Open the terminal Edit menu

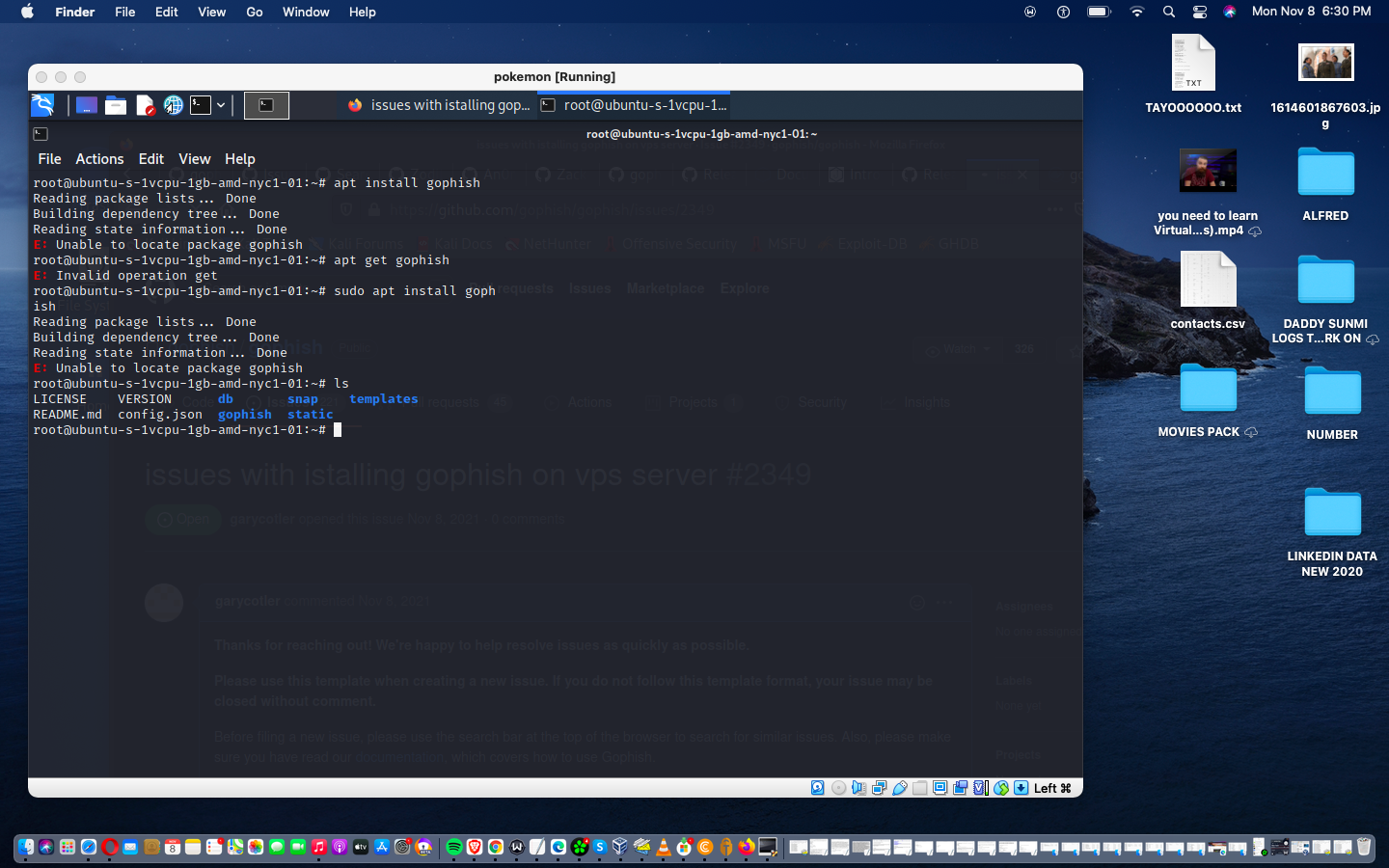(x=151, y=159)
